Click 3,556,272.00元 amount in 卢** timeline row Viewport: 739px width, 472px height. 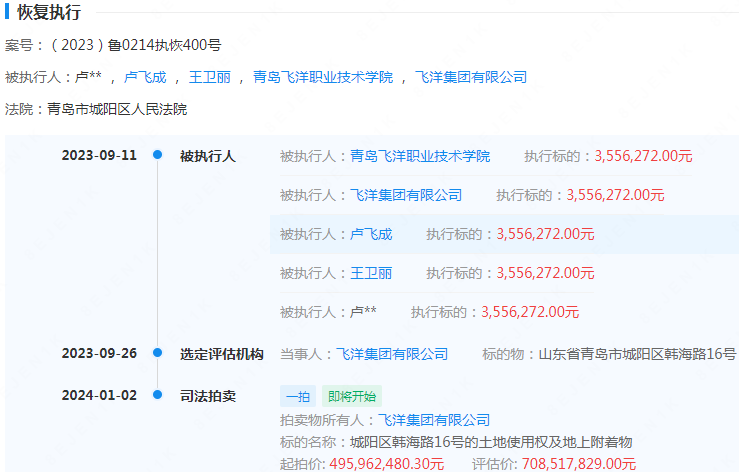[x=530, y=312]
